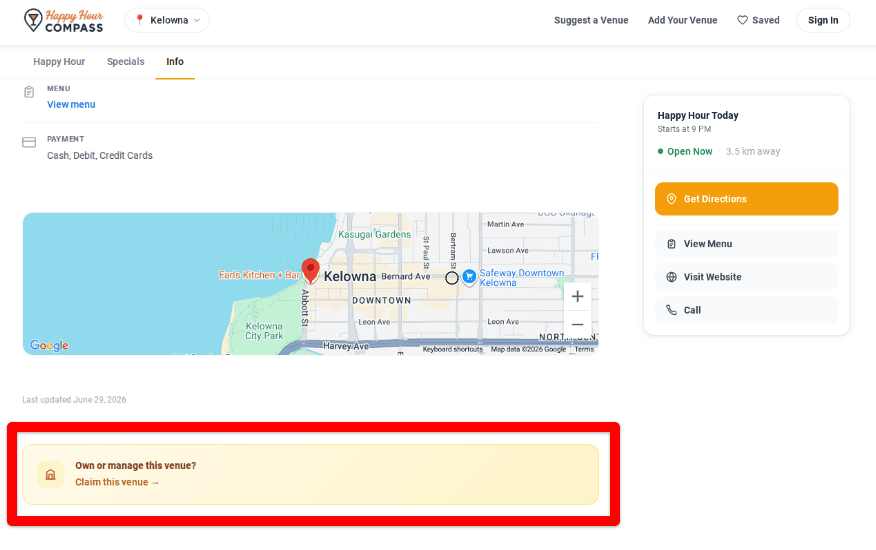This screenshot has width=876, height=550.
Task: Click the globe icon in Visit Website
Action: coord(672,277)
